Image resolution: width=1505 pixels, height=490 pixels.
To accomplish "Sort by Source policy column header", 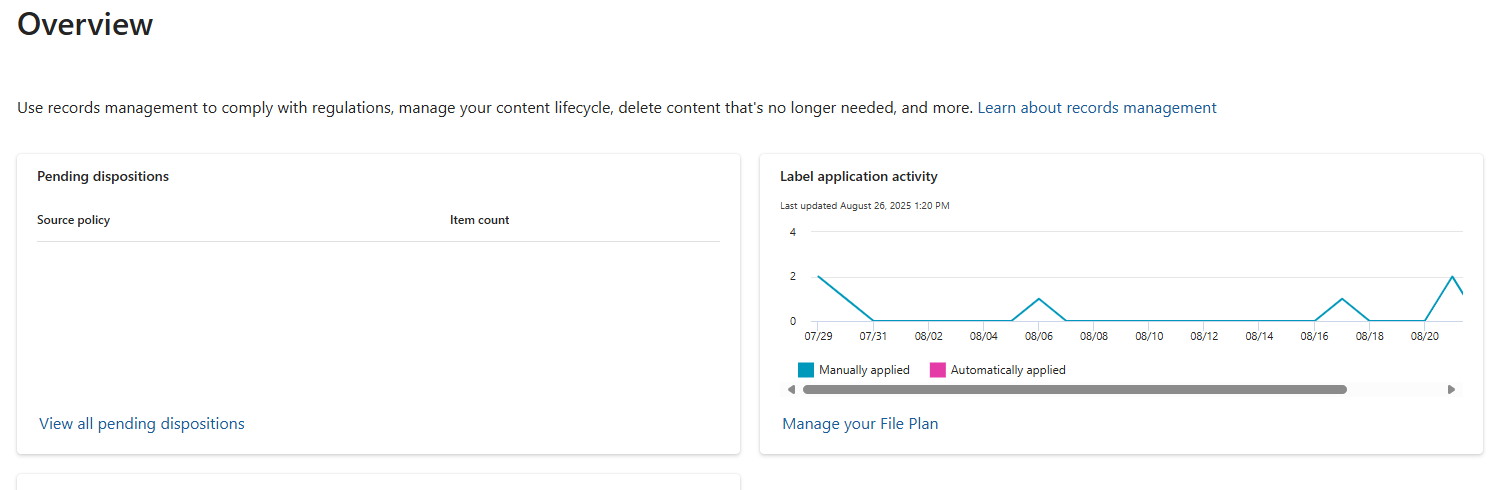I will [73, 220].
